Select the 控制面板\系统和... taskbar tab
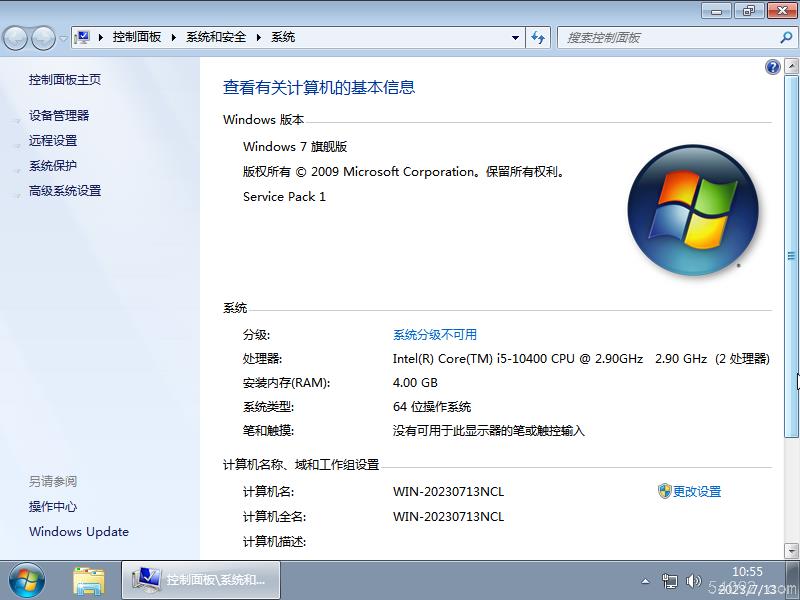Image resolution: width=800 pixels, height=600 pixels. pyautogui.click(x=200, y=580)
